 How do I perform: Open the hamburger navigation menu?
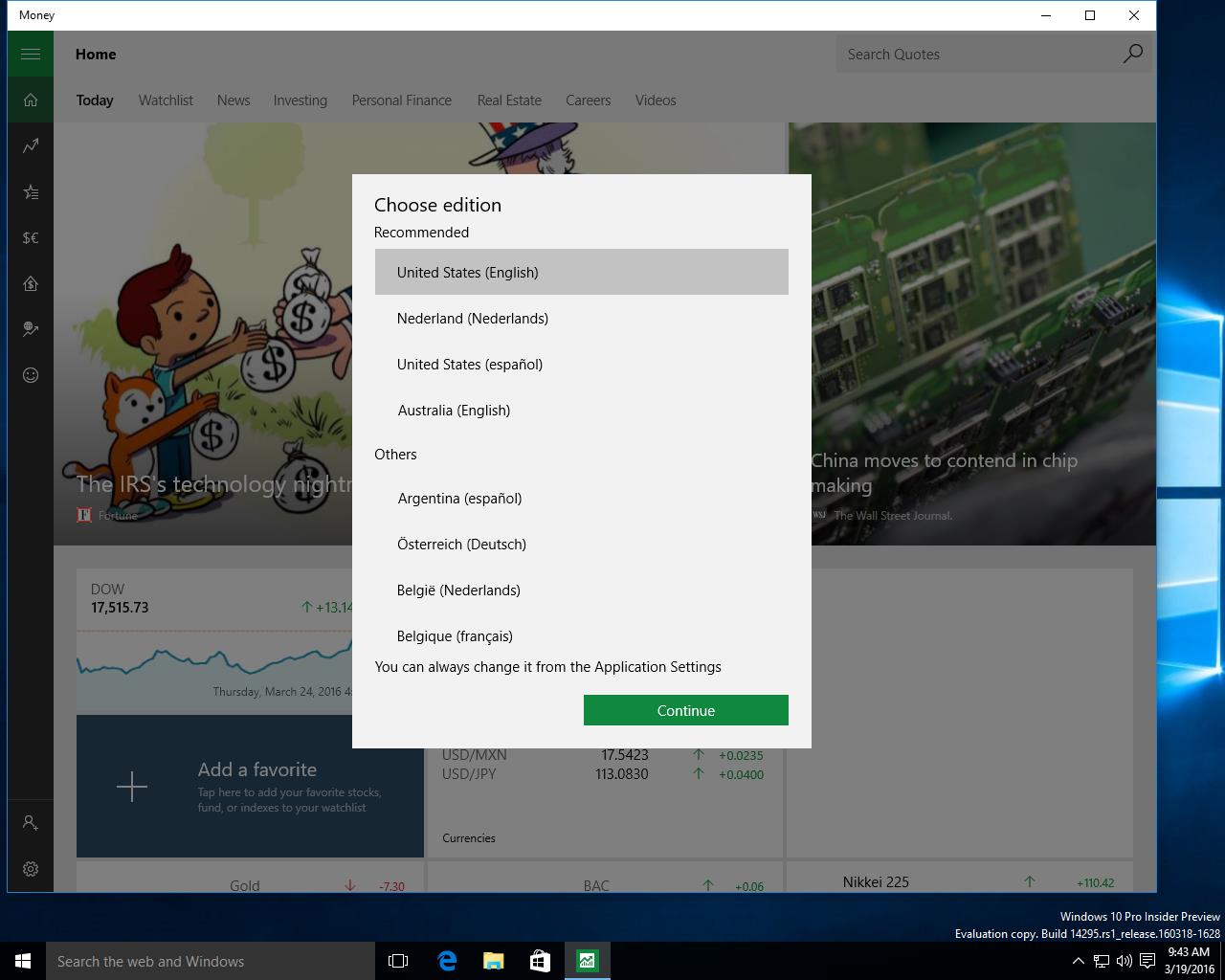coord(31,54)
